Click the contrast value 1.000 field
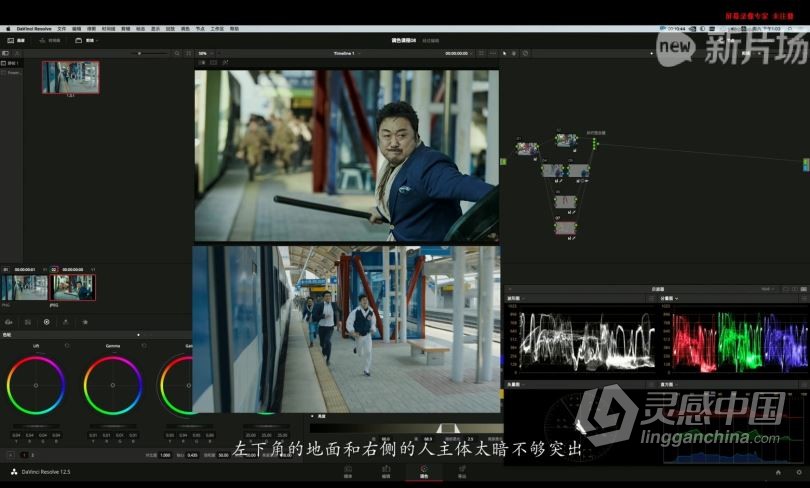 [165, 455]
